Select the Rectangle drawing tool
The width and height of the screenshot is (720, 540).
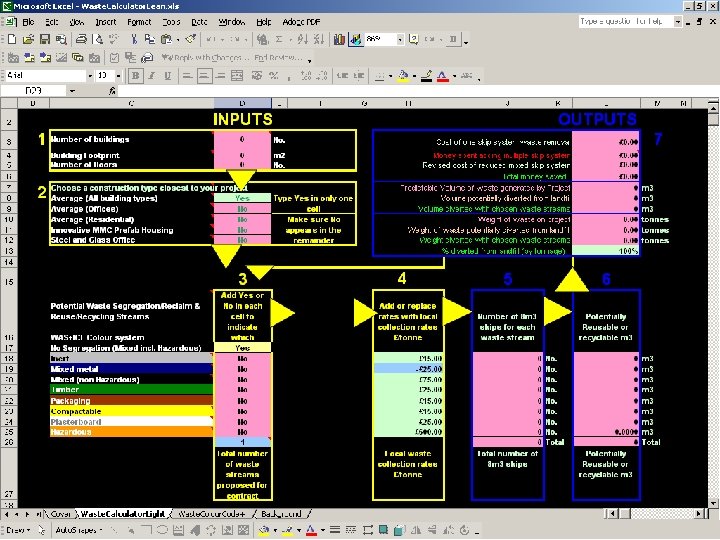(x=147, y=530)
